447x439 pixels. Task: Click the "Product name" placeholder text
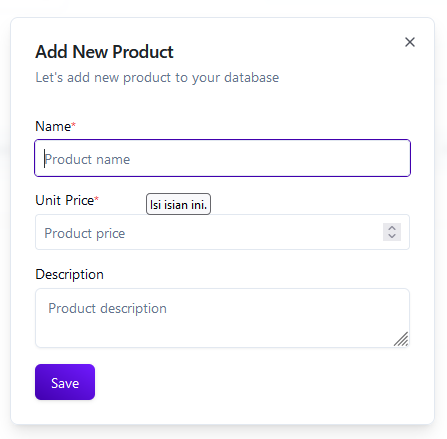coord(87,159)
